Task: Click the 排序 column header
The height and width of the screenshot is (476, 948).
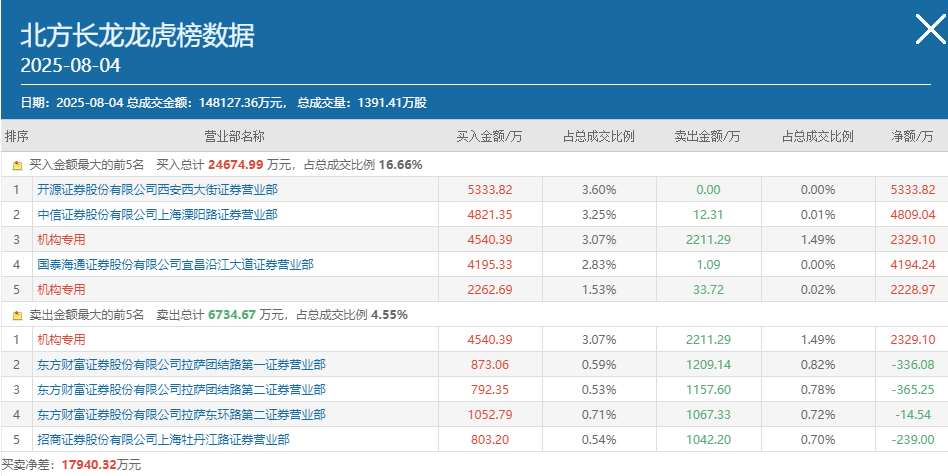Action: click(x=16, y=136)
